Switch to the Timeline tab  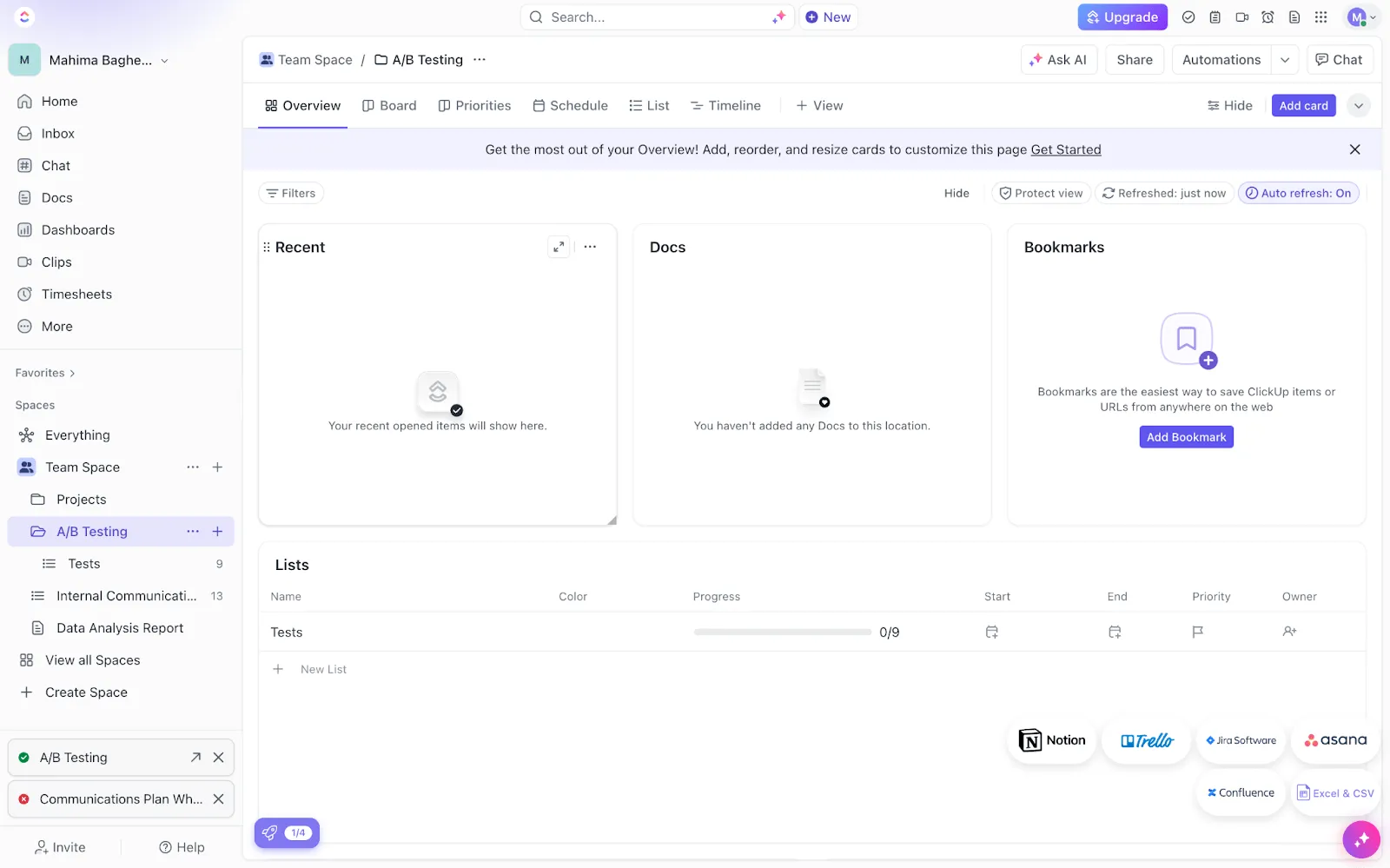[x=725, y=105]
